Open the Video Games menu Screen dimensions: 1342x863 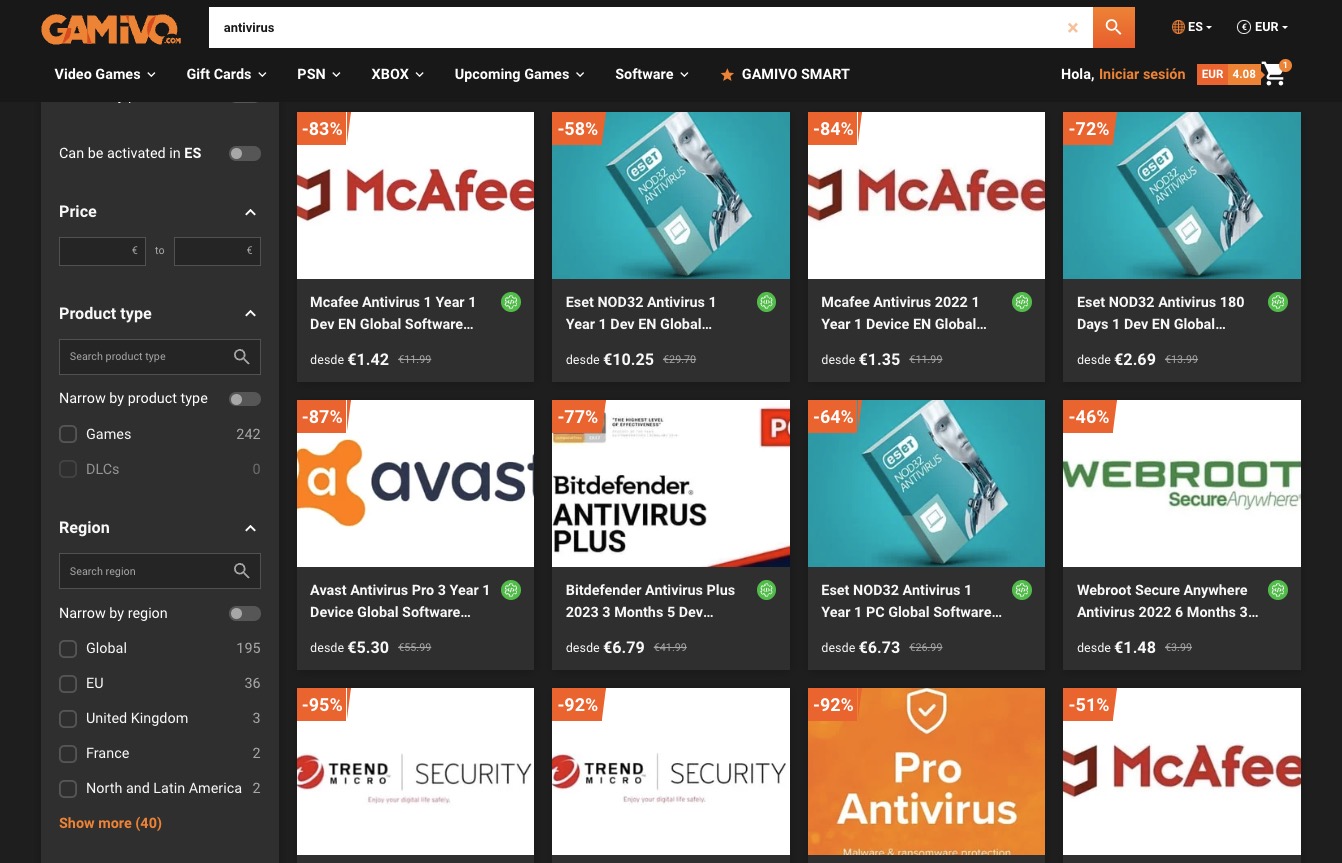105,74
